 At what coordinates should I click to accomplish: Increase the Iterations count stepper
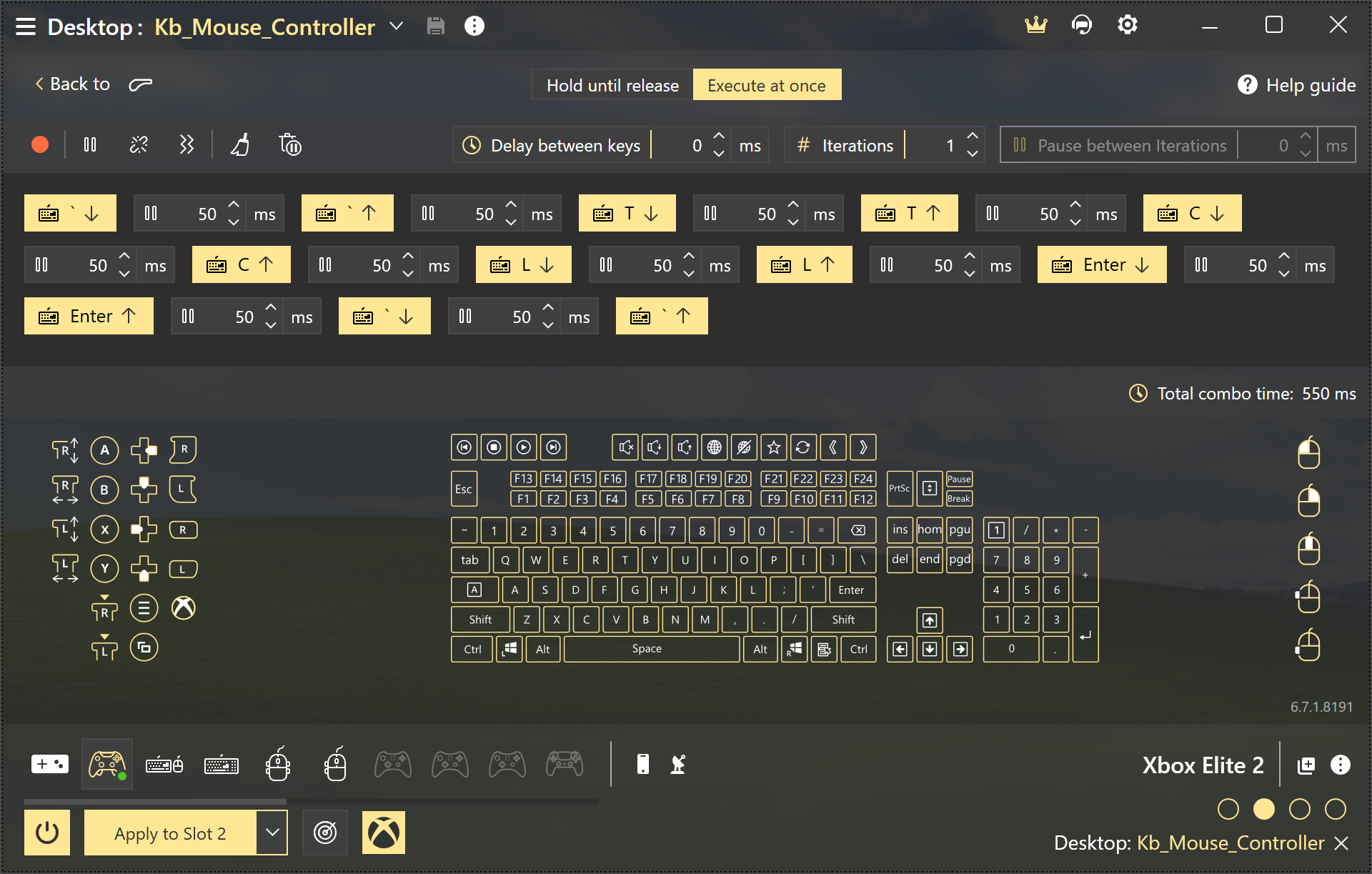972,136
